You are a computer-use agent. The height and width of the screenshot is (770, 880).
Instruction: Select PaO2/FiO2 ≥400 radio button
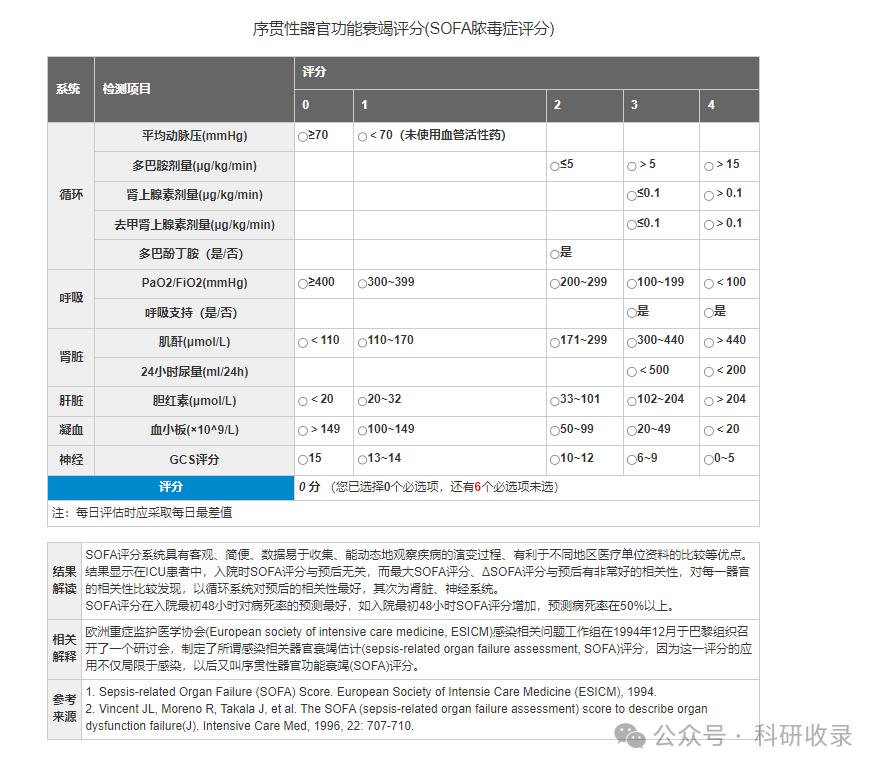click(303, 284)
